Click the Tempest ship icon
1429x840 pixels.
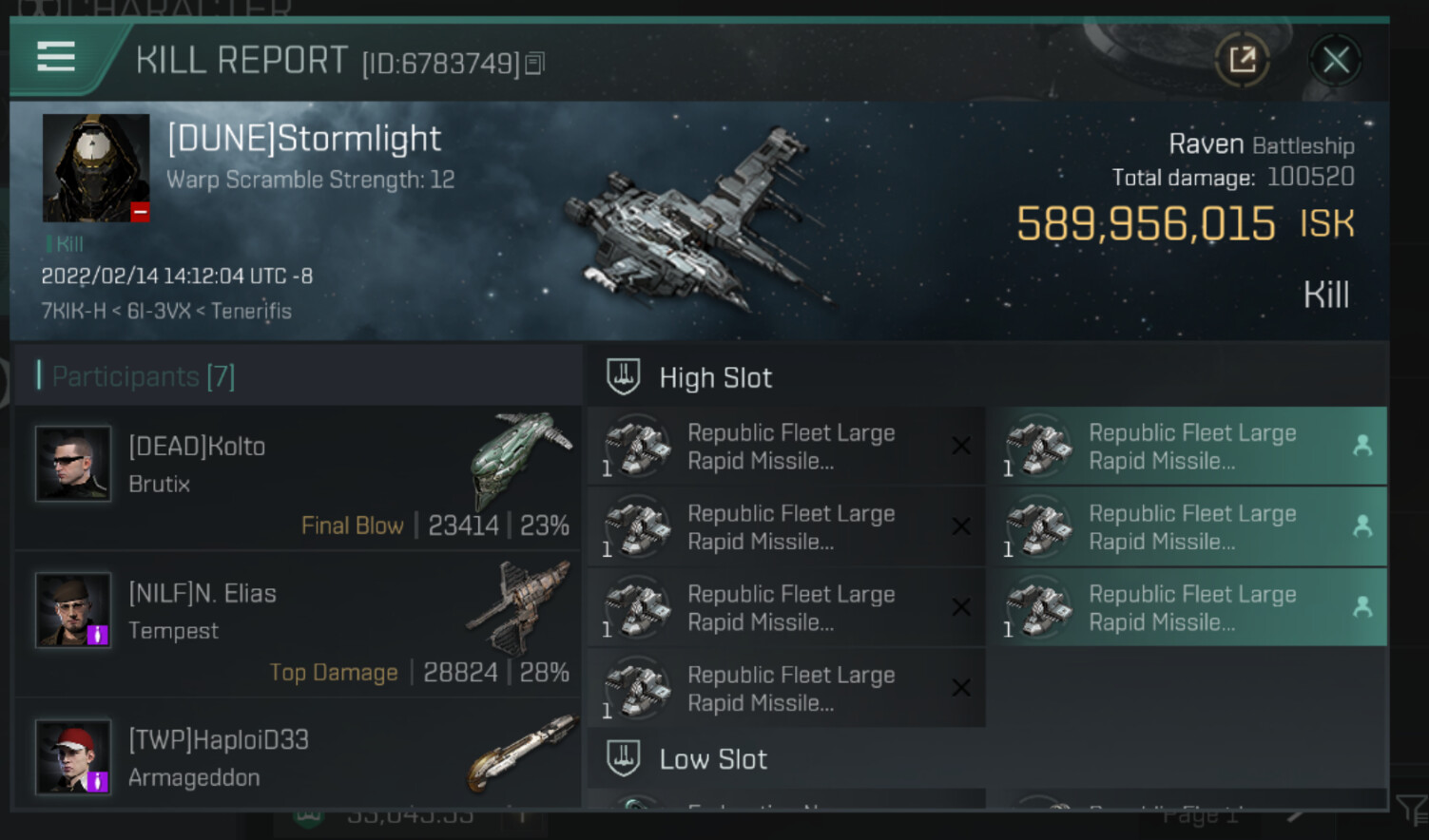(x=521, y=606)
